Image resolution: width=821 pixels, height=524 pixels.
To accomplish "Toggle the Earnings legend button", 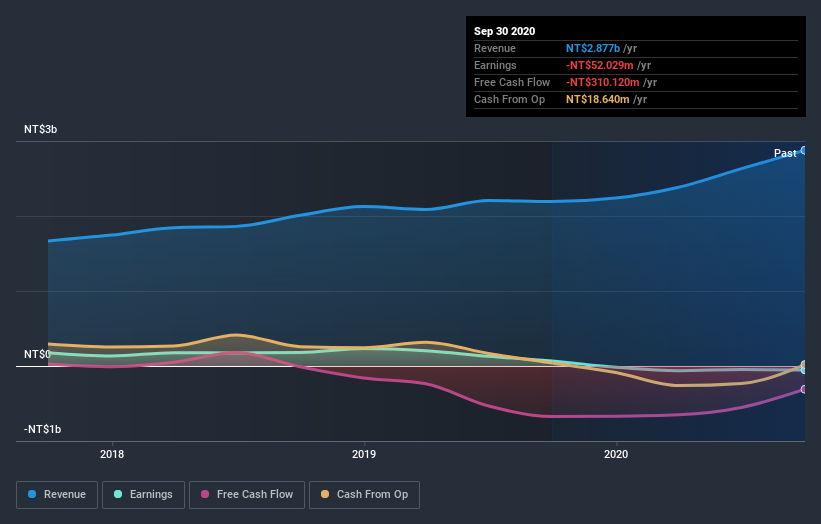I will (x=143, y=495).
